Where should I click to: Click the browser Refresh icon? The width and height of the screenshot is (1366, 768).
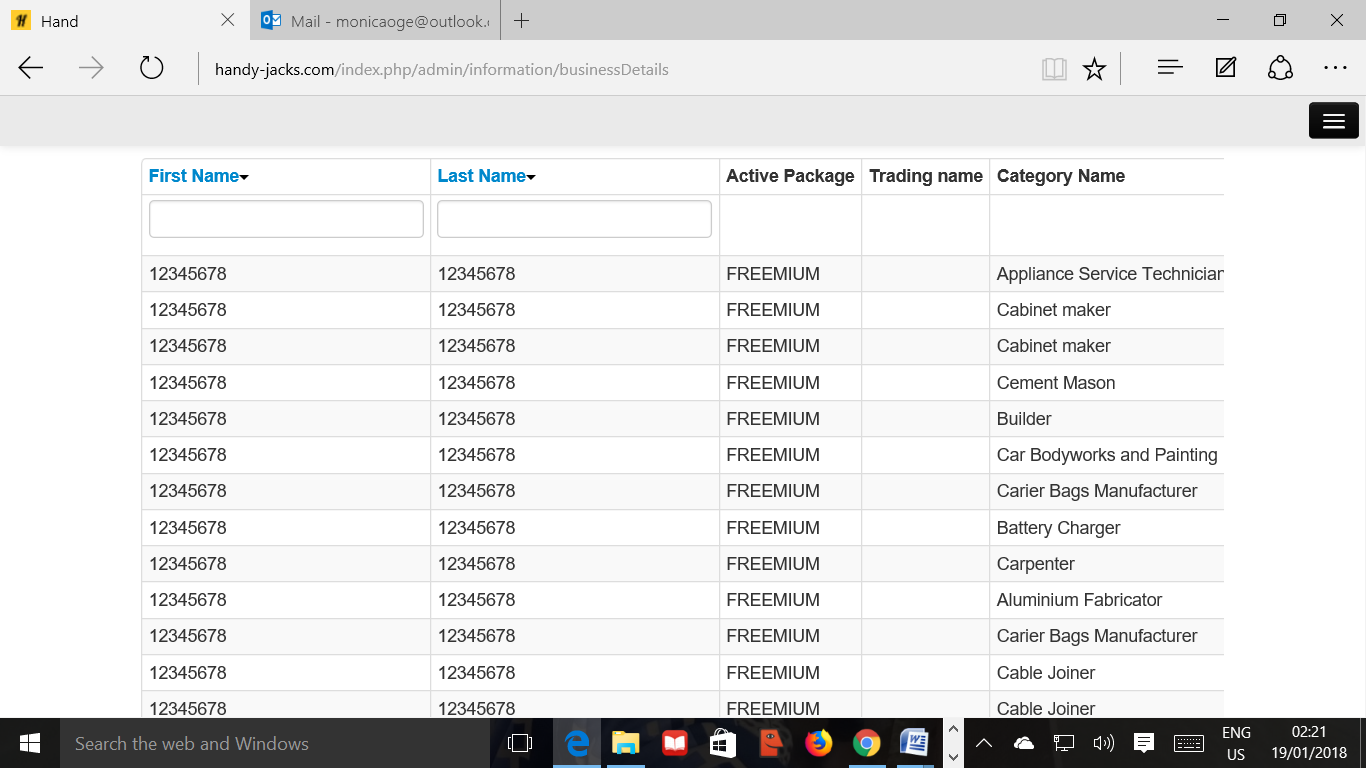tap(151, 68)
